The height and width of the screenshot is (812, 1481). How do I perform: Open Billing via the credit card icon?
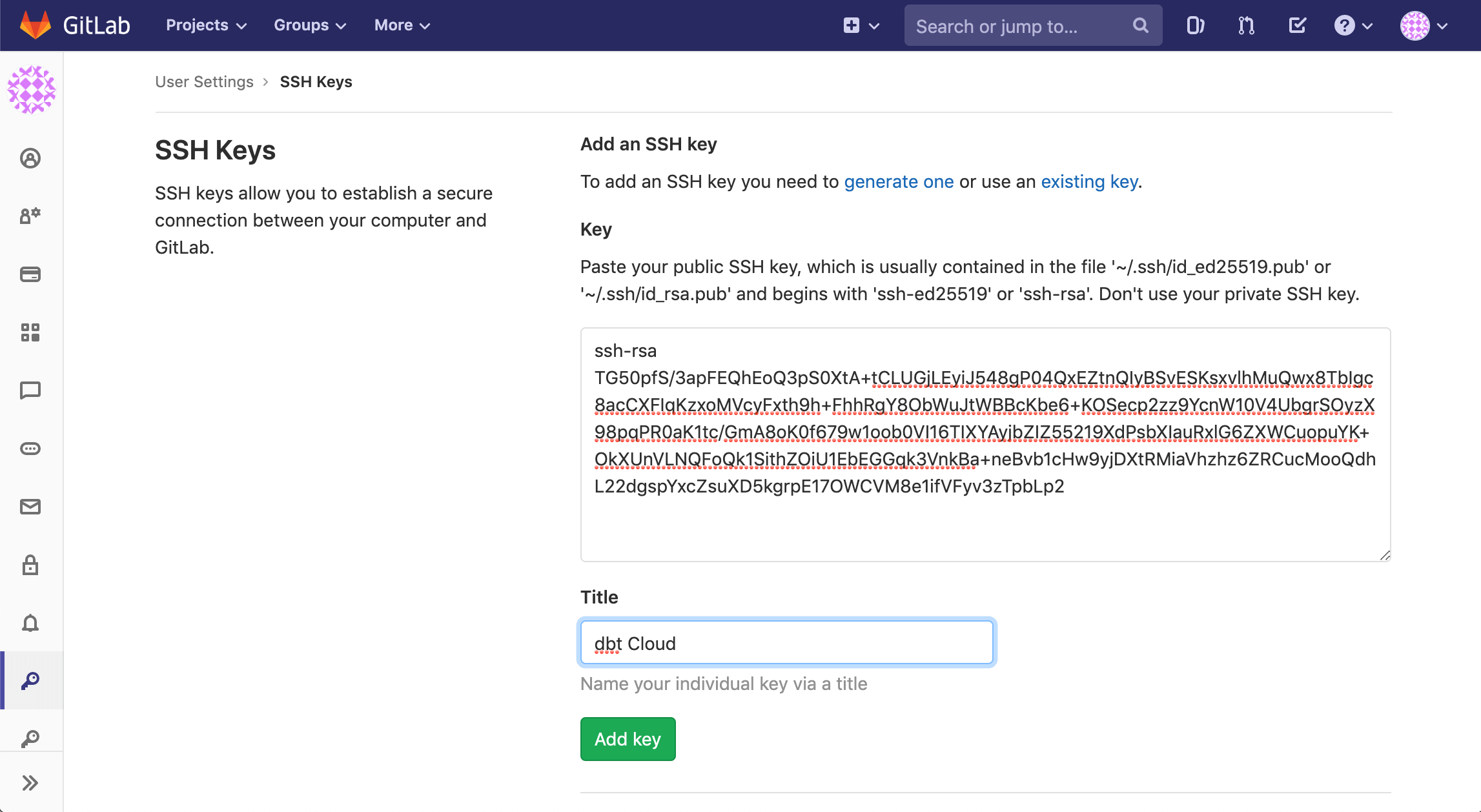[x=31, y=274]
